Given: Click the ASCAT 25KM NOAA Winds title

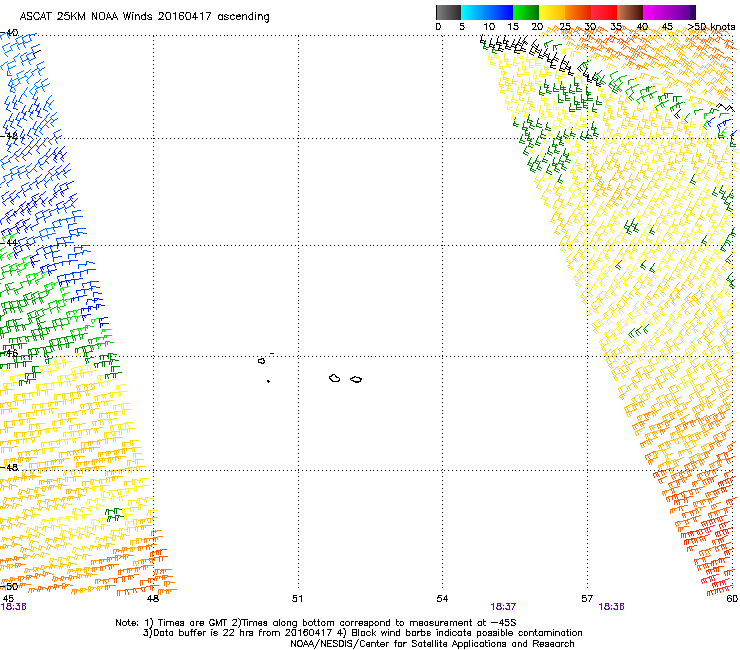Looking at the screenshot, I should tap(144, 17).
